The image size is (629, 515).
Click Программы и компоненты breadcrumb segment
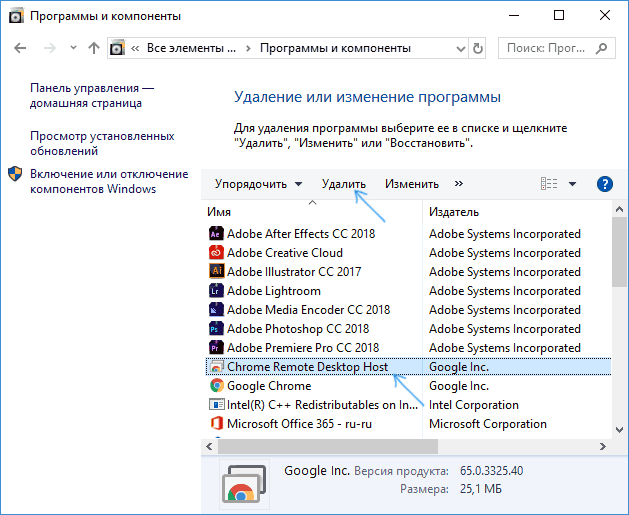[335, 48]
